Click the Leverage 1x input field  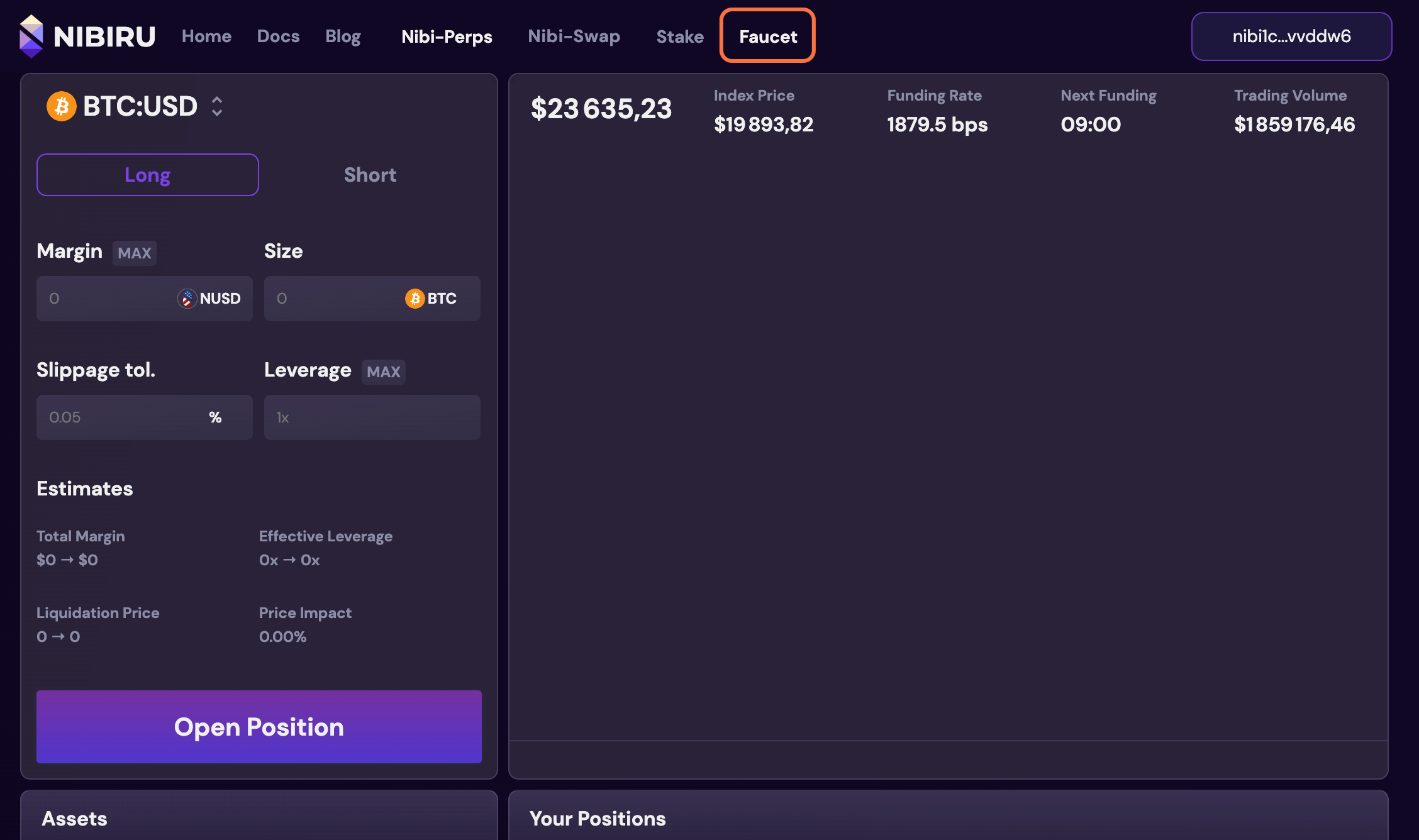(x=372, y=417)
